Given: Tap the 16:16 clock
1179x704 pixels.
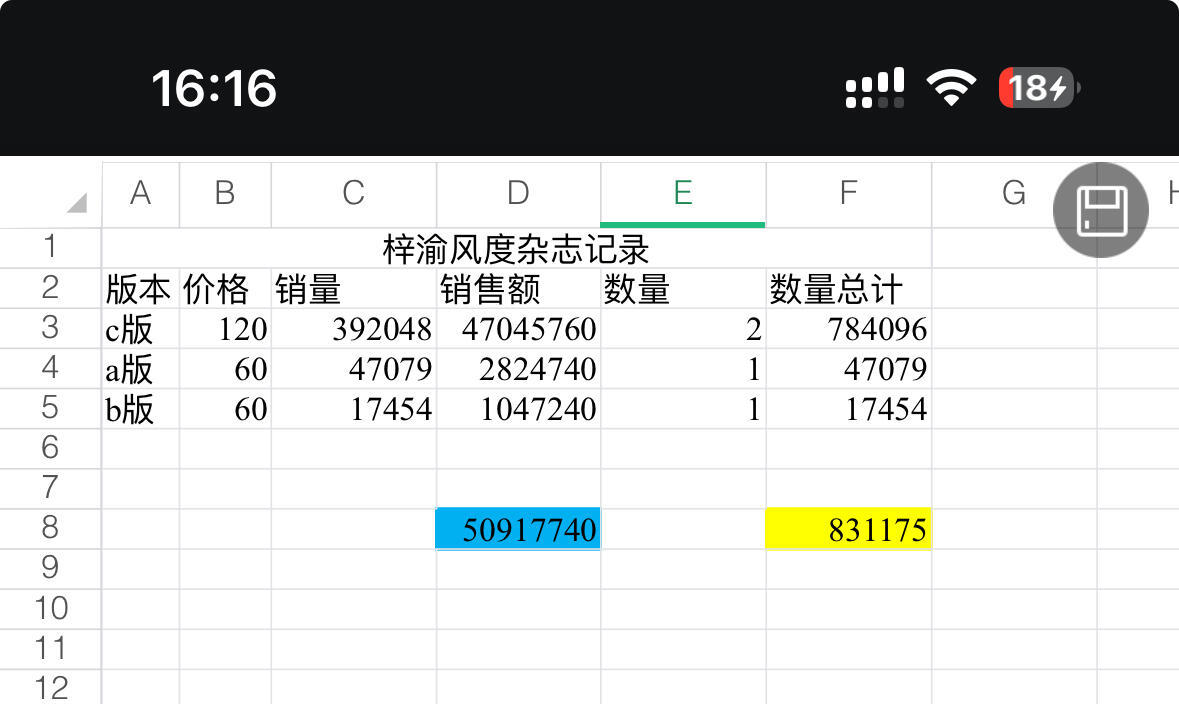Looking at the screenshot, I should pyautogui.click(x=214, y=88).
